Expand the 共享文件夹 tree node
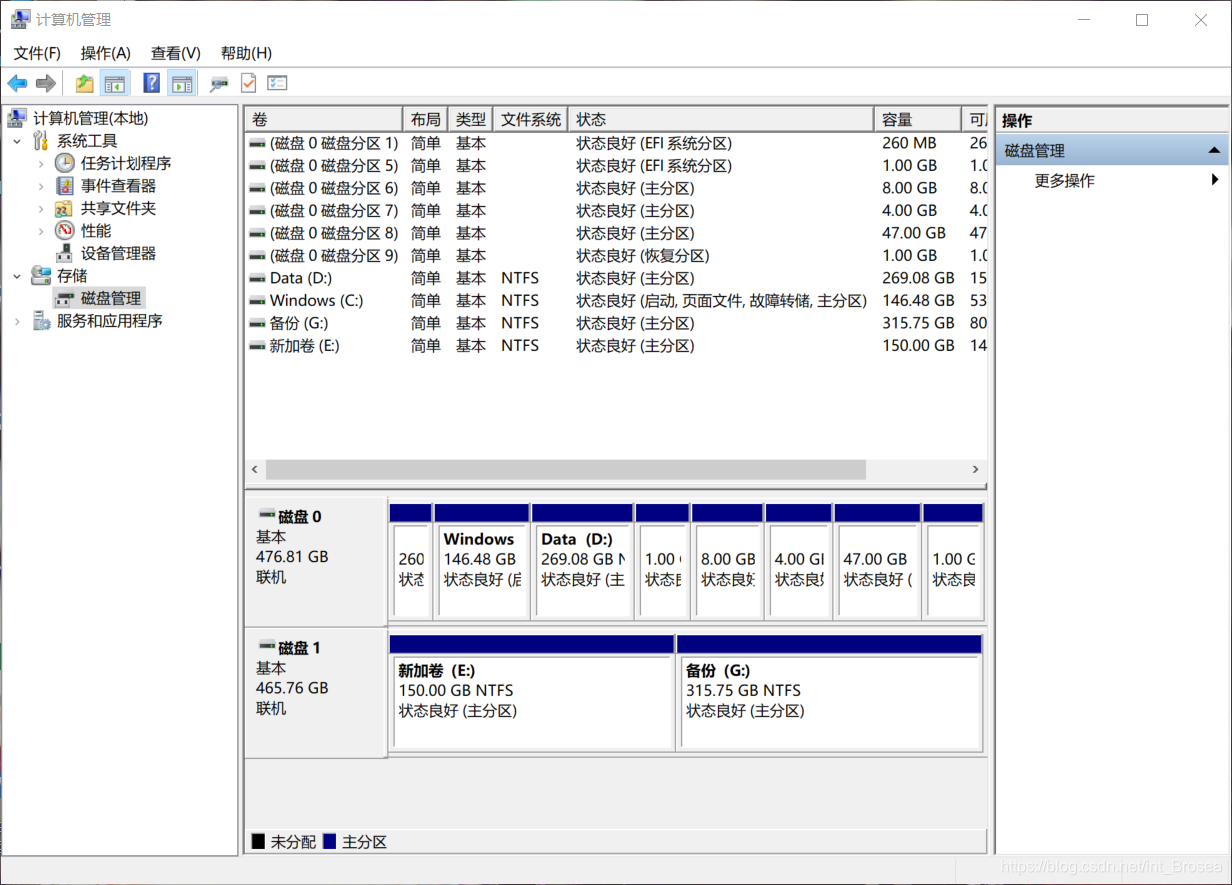 click(x=40, y=208)
